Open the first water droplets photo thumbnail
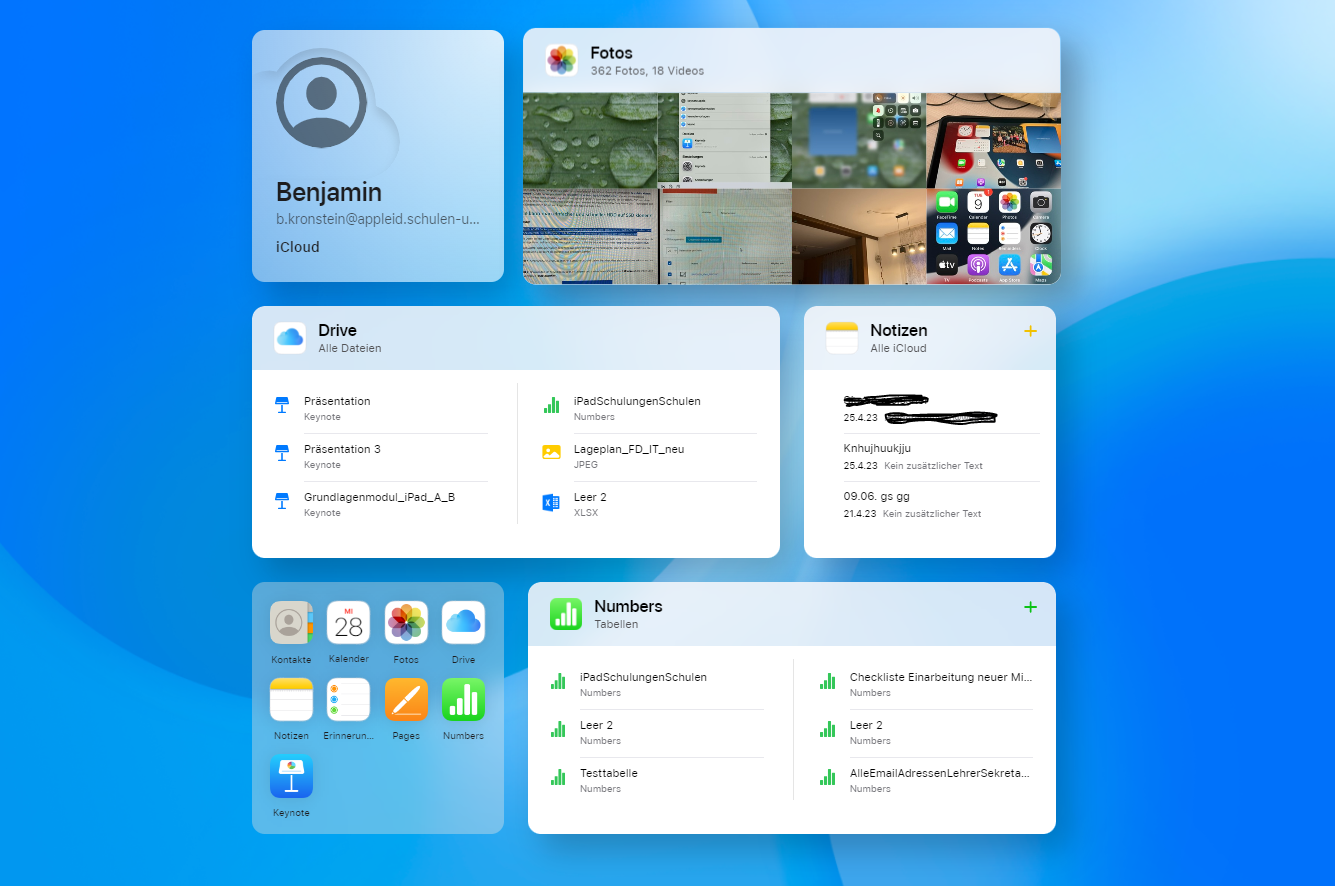Viewport: 1335px width, 886px height. pos(590,140)
